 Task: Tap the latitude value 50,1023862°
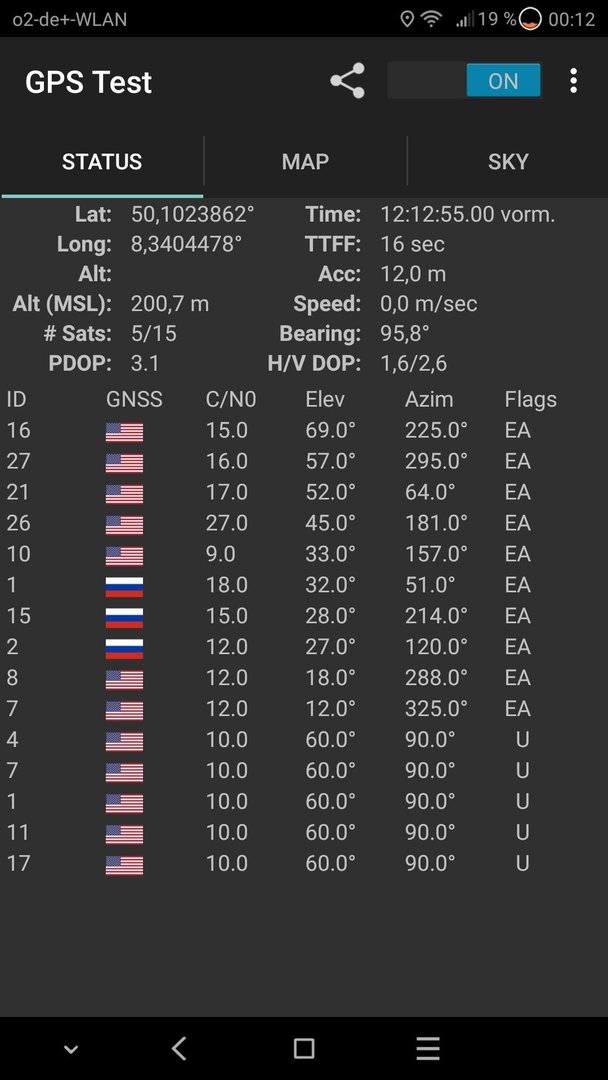[x=193, y=214]
